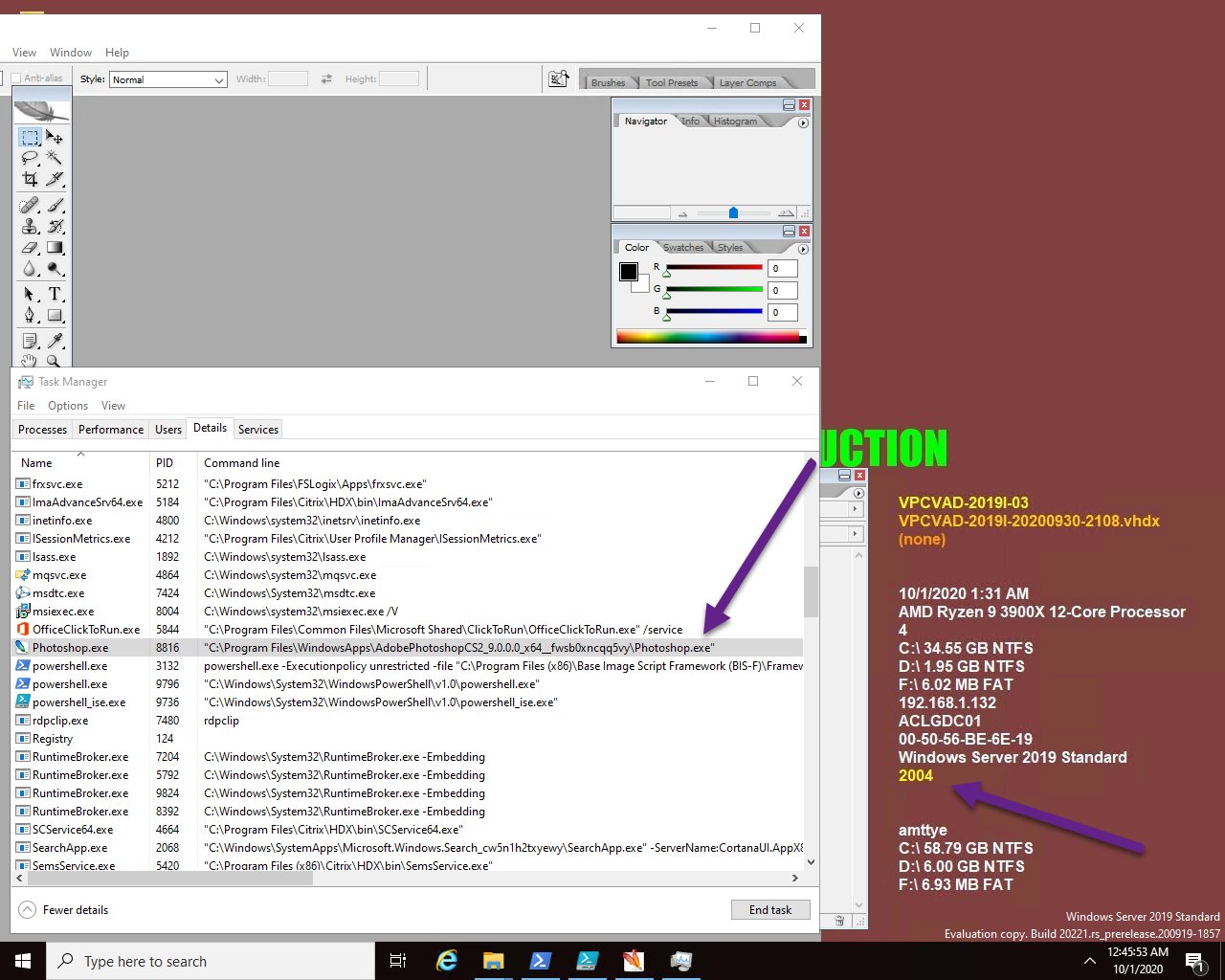Switch to the Swatches tab
Viewport: 1225px width, 980px height.
[683, 248]
